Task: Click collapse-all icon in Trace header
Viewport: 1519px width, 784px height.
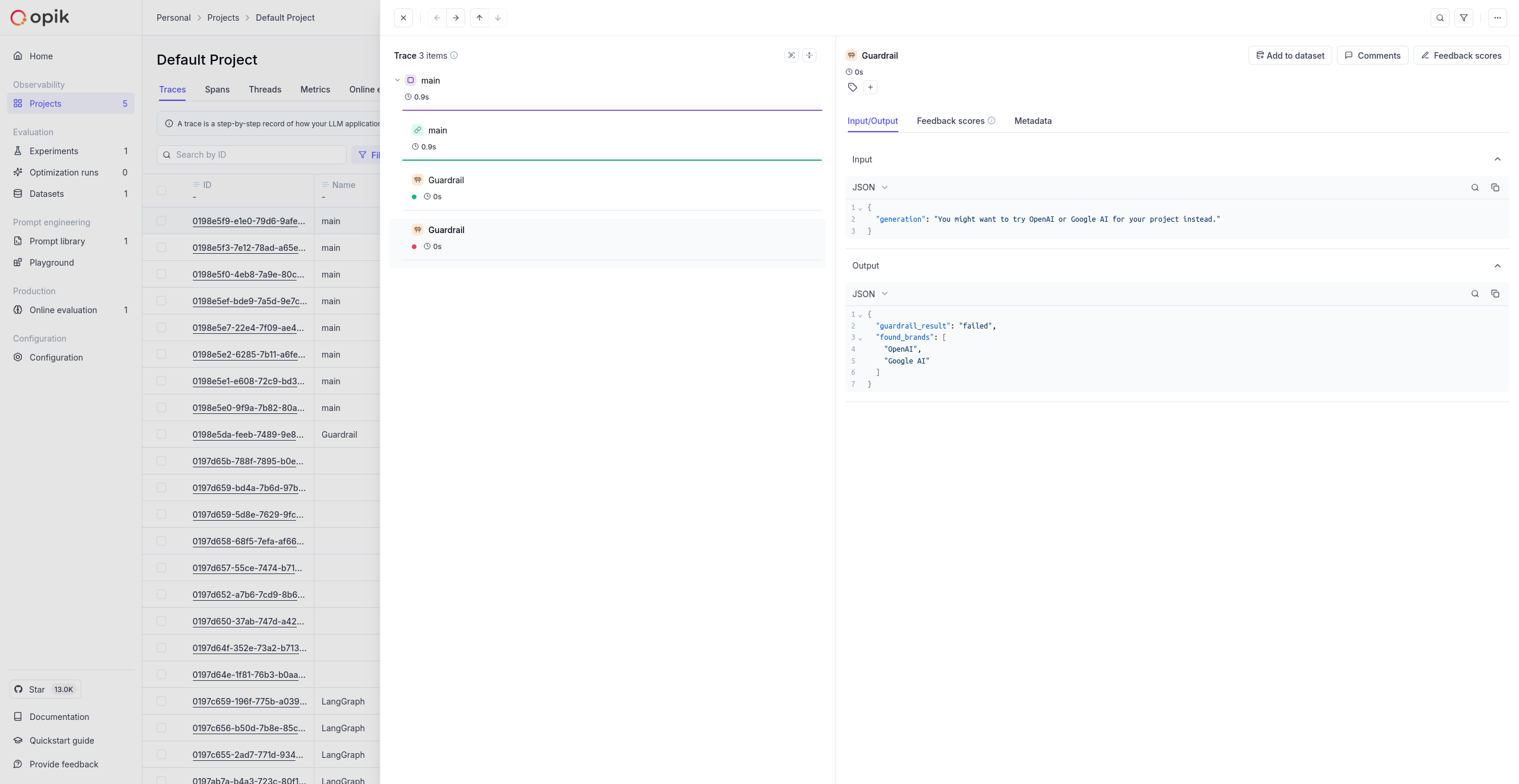Action: pos(809,55)
